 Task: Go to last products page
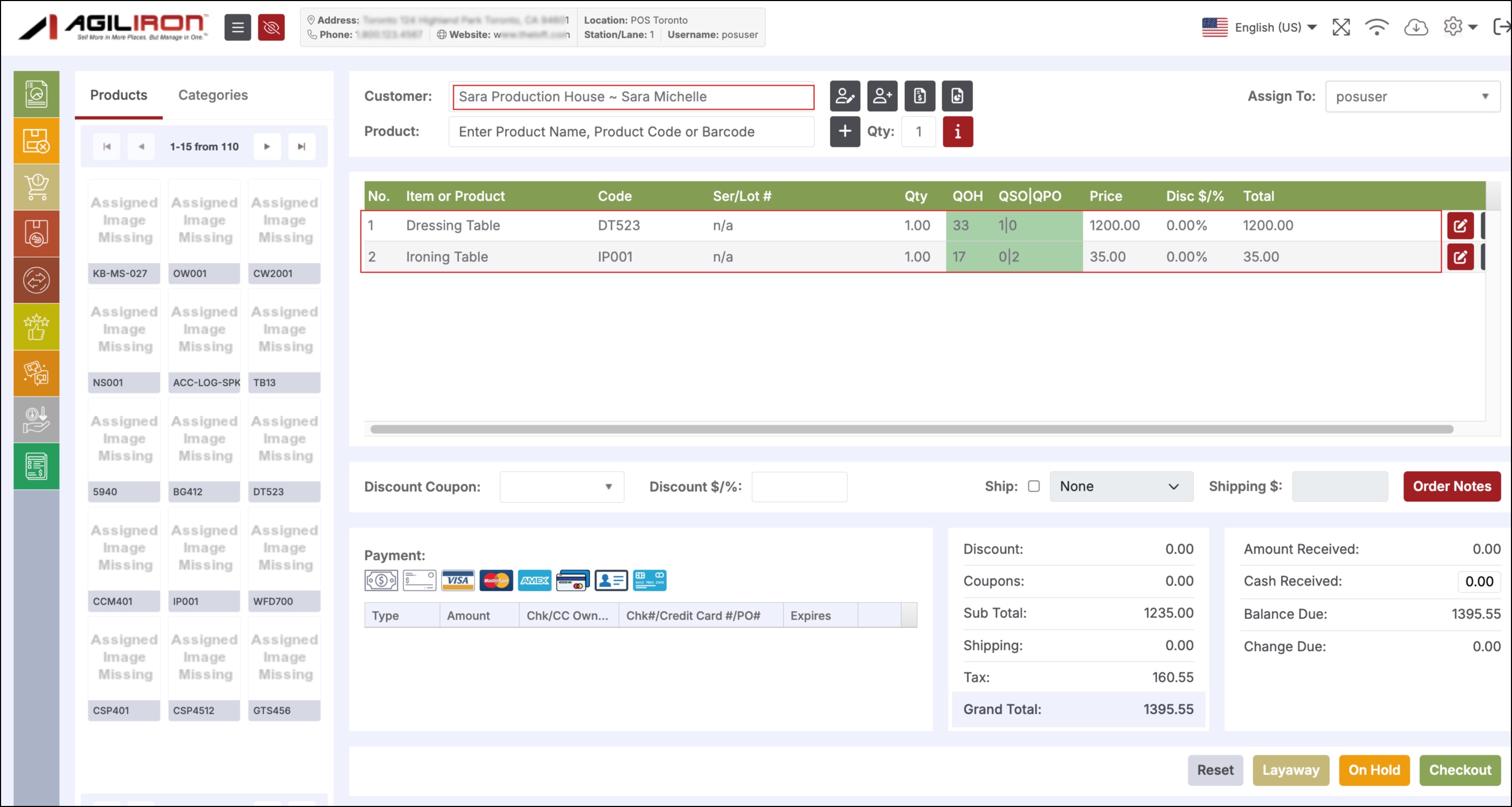pyautogui.click(x=301, y=146)
